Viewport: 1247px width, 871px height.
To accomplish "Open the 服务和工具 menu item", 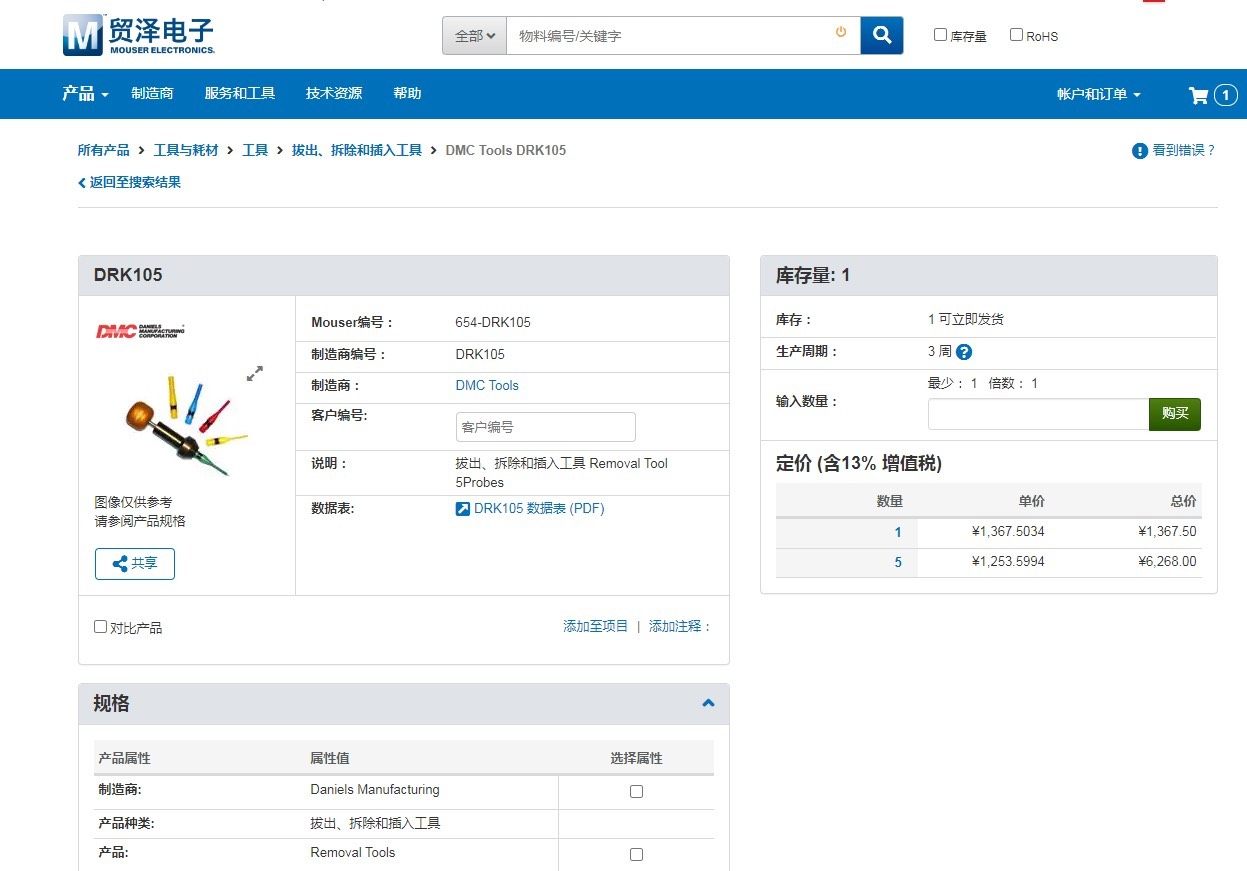I will (x=240, y=94).
